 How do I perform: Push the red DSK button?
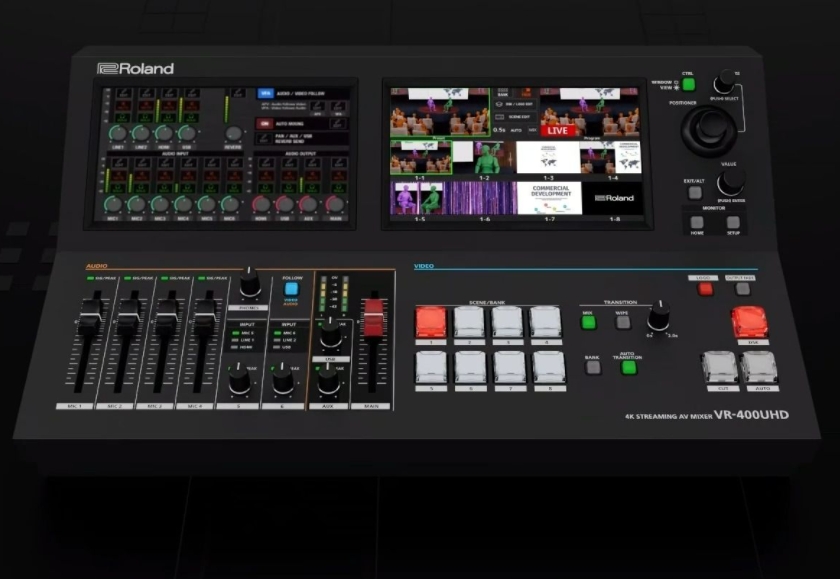coord(749,321)
